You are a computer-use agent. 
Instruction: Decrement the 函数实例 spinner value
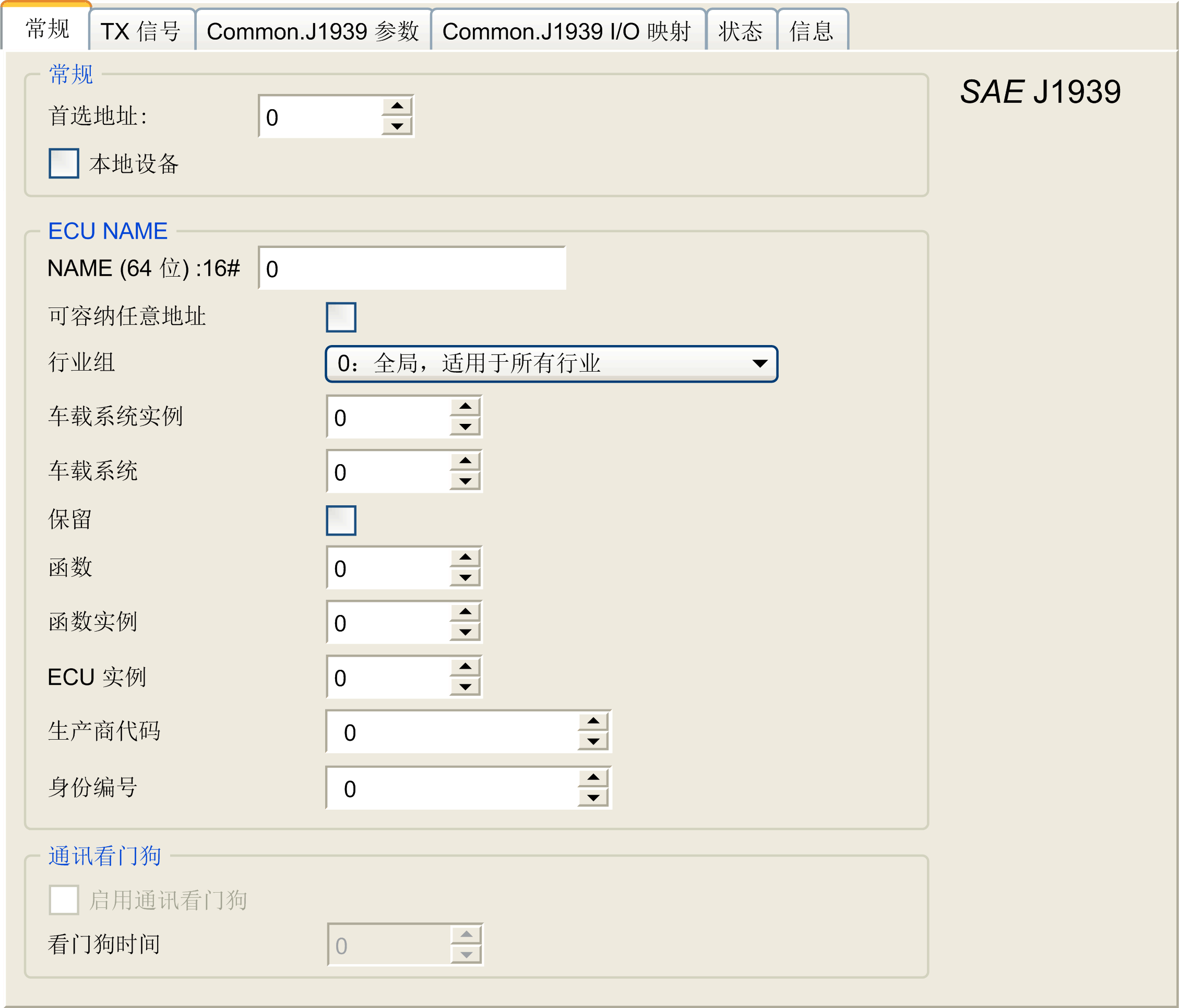465,632
